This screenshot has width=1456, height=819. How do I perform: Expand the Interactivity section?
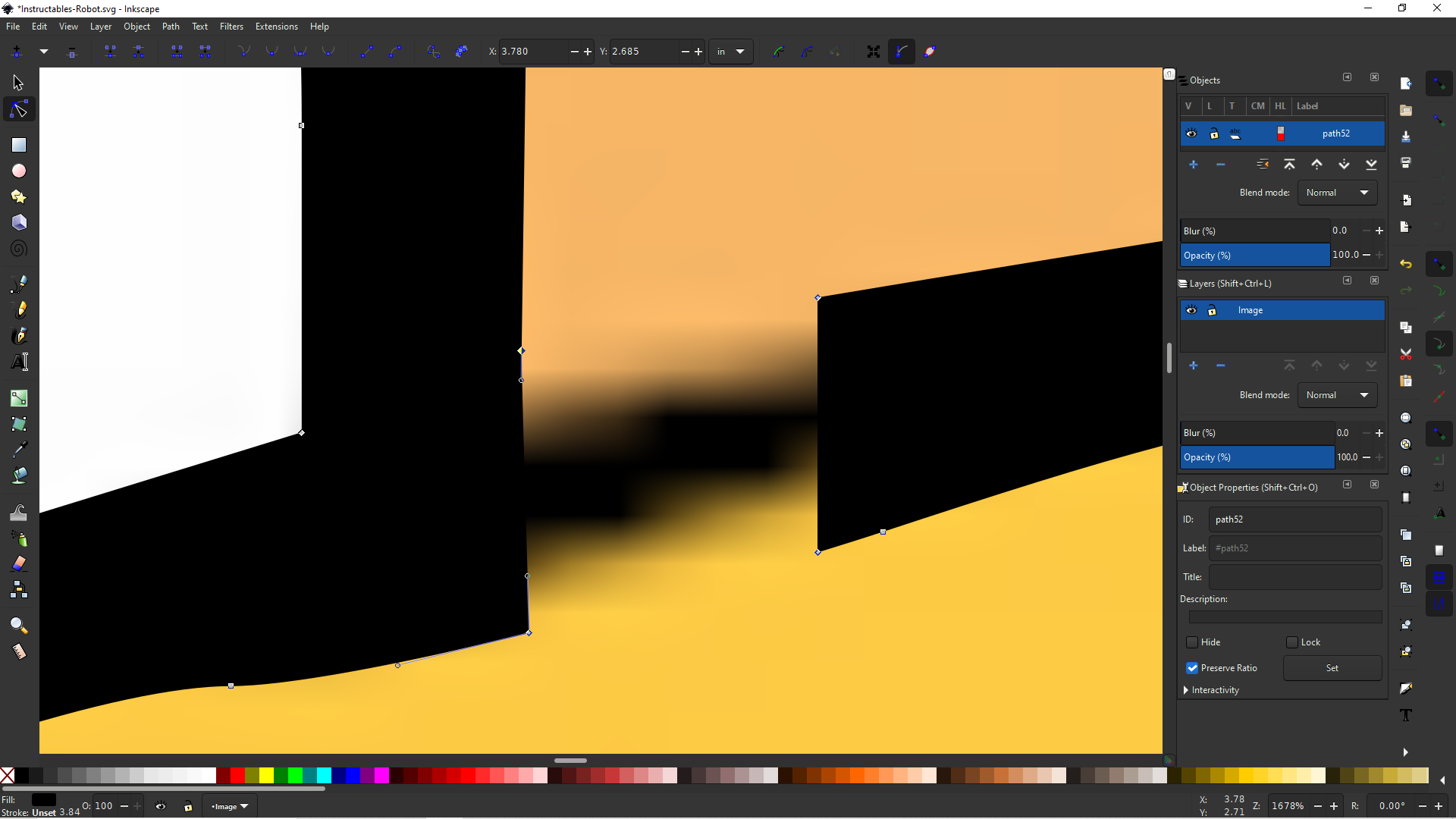tap(1186, 690)
